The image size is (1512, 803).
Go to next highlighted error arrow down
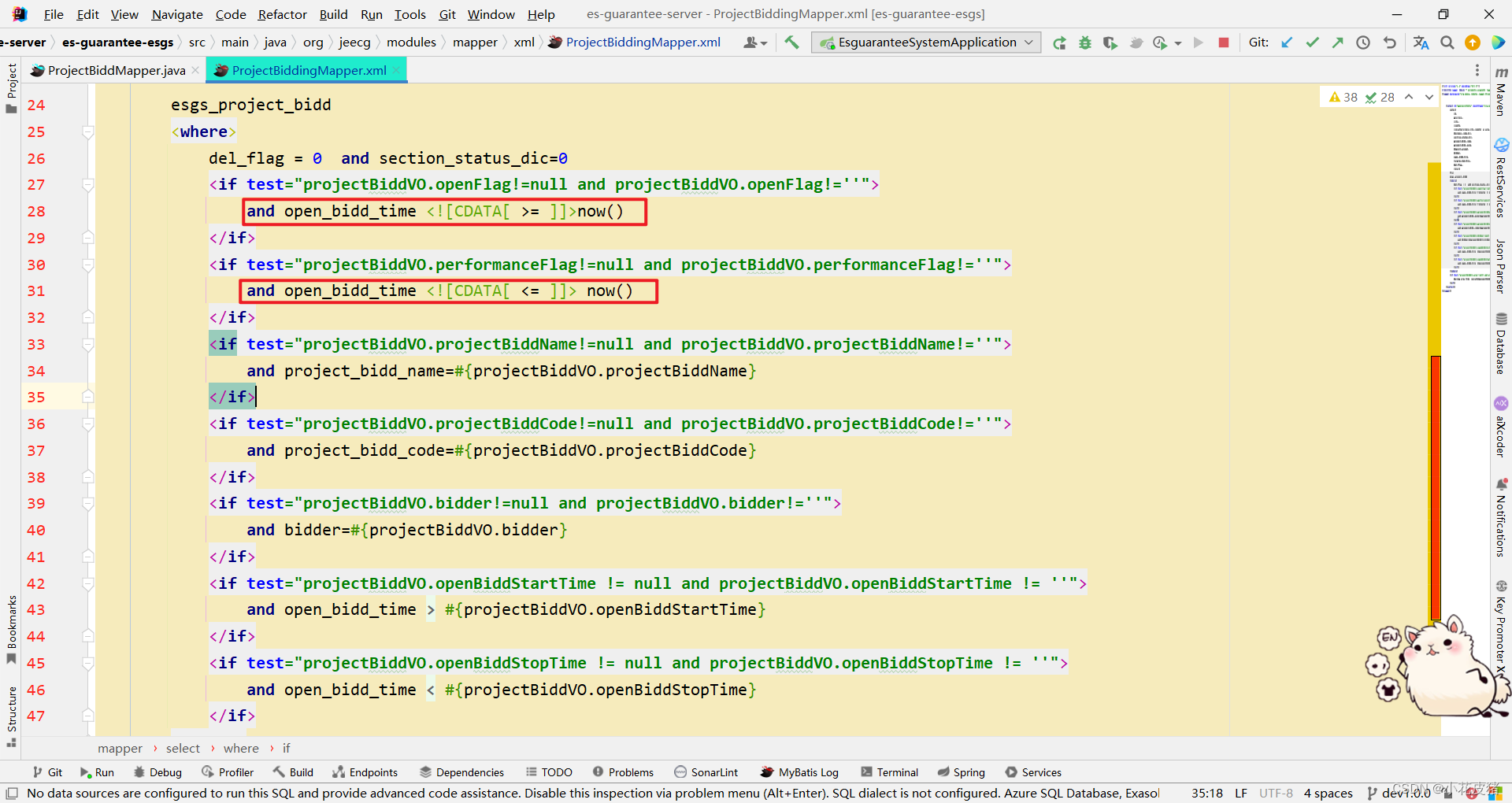pyautogui.click(x=1429, y=97)
